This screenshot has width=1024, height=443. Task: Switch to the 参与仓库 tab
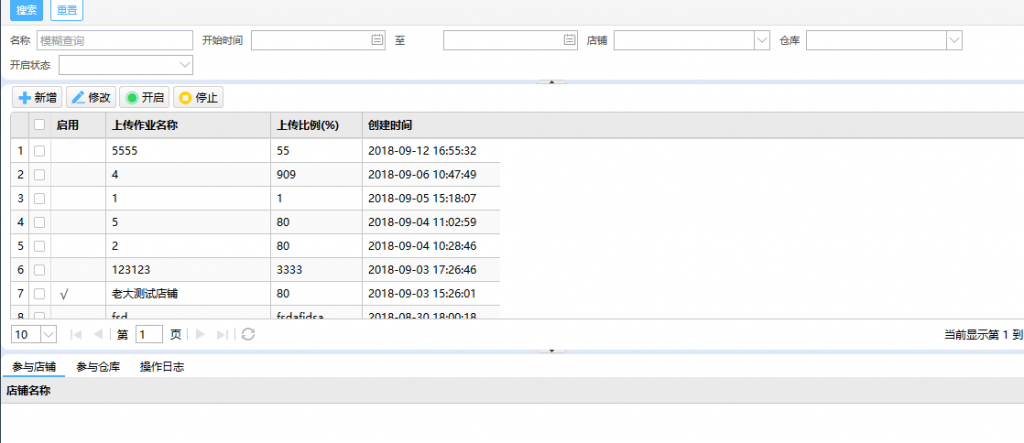pyautogui.click(x=98, y=367)
